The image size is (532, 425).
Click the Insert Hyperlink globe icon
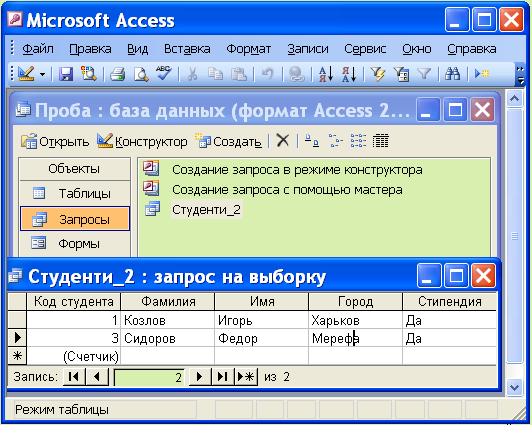click(x=297, y=74)
